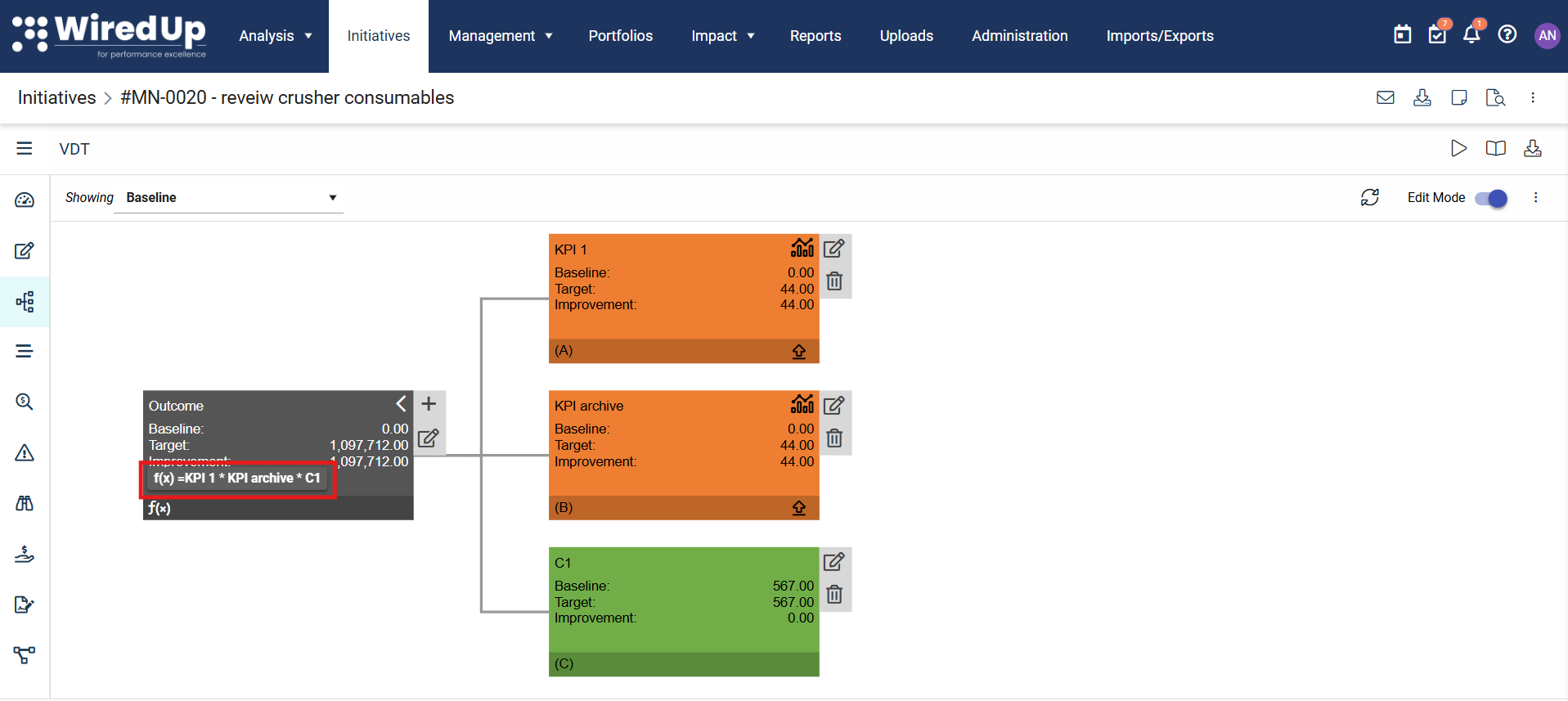Click the f(x) formula icon on Outcome
Screen dimensions: 1568x701
pos(159,508)
